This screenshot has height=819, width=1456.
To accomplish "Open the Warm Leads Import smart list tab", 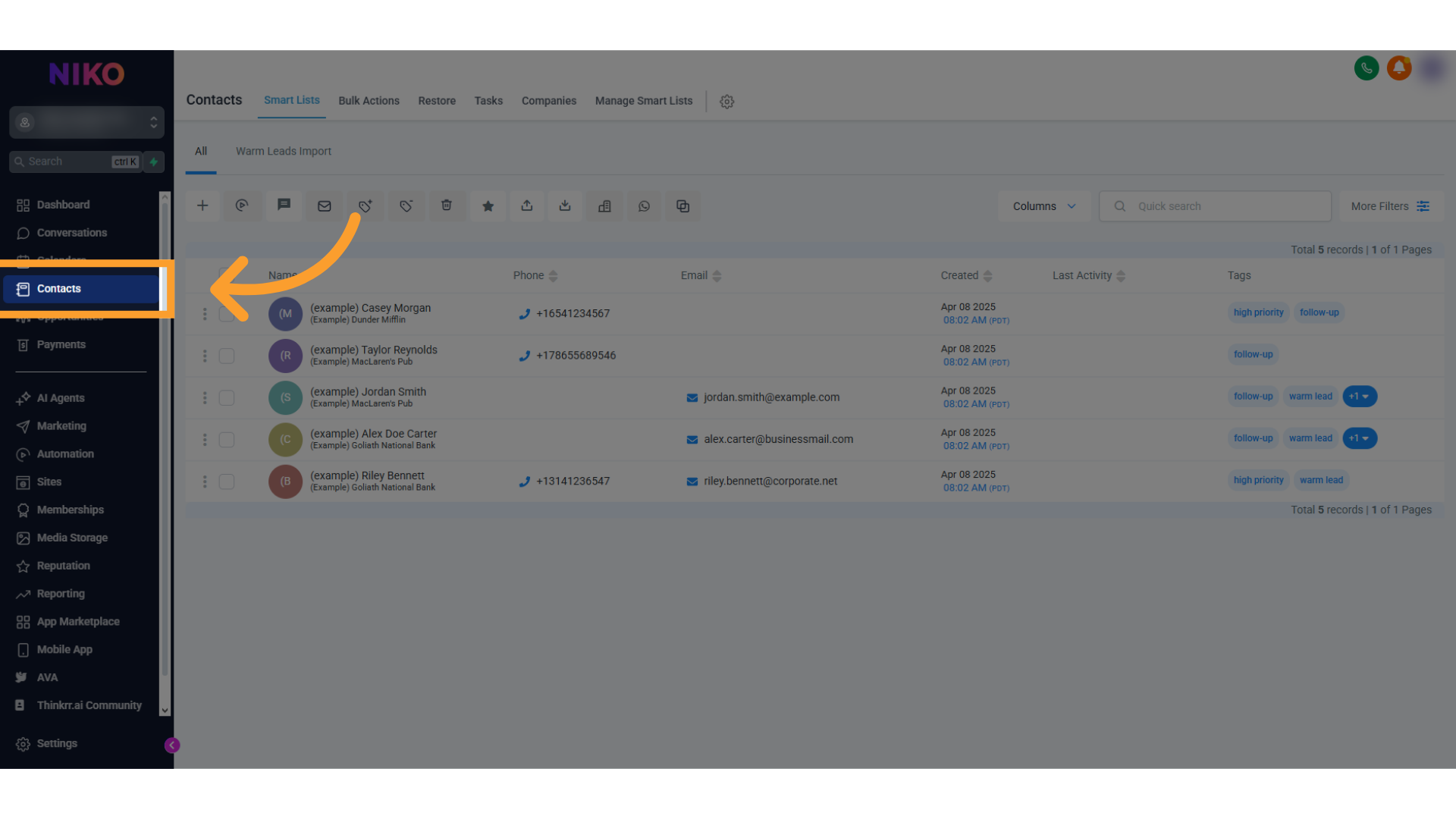I will coord(283,151).
